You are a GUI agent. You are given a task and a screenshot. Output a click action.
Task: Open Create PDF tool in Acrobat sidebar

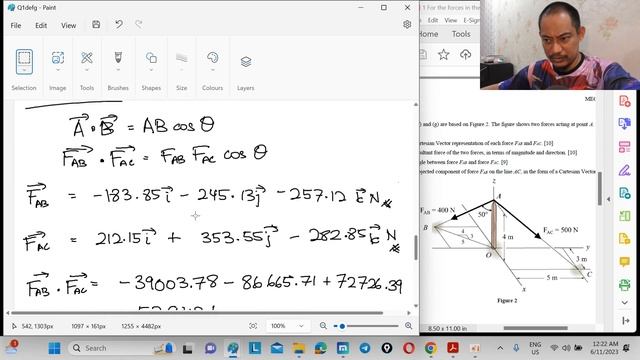click(x=624, y=101)
